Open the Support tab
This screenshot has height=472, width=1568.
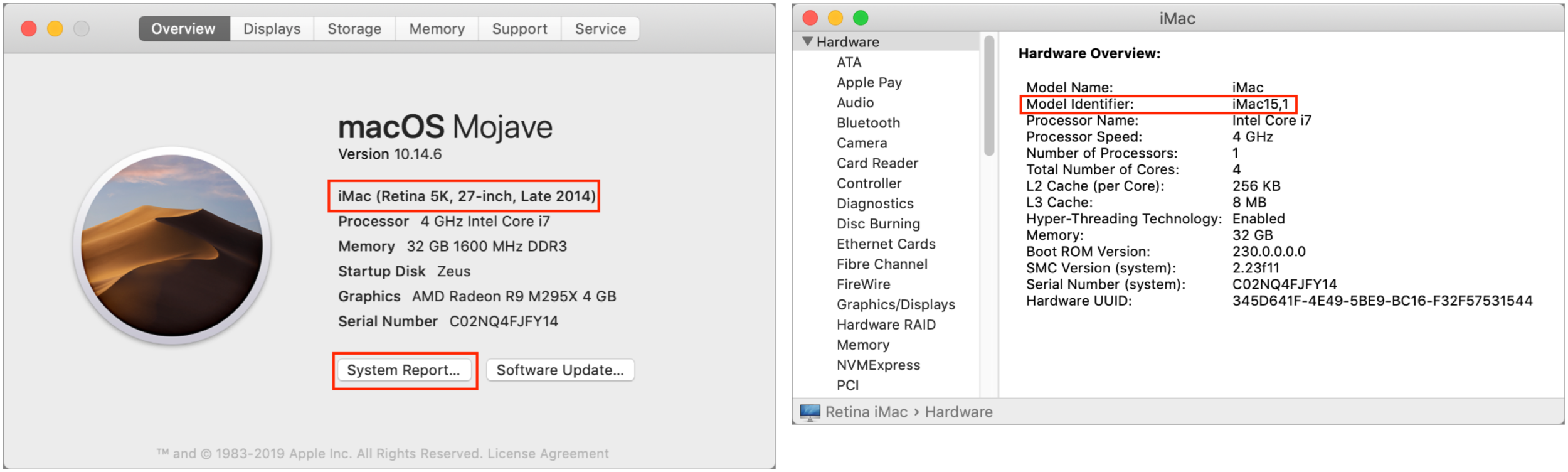tap(519, 29)
